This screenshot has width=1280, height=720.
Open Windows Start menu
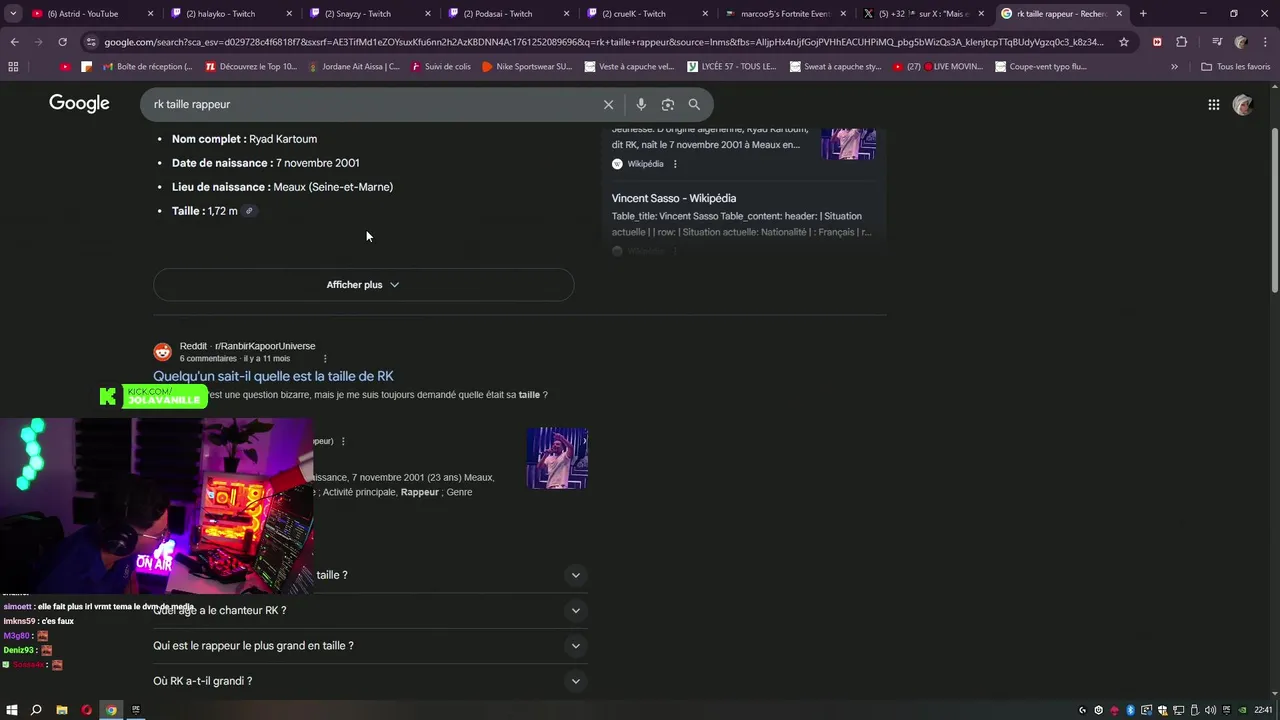pos(12,710)
